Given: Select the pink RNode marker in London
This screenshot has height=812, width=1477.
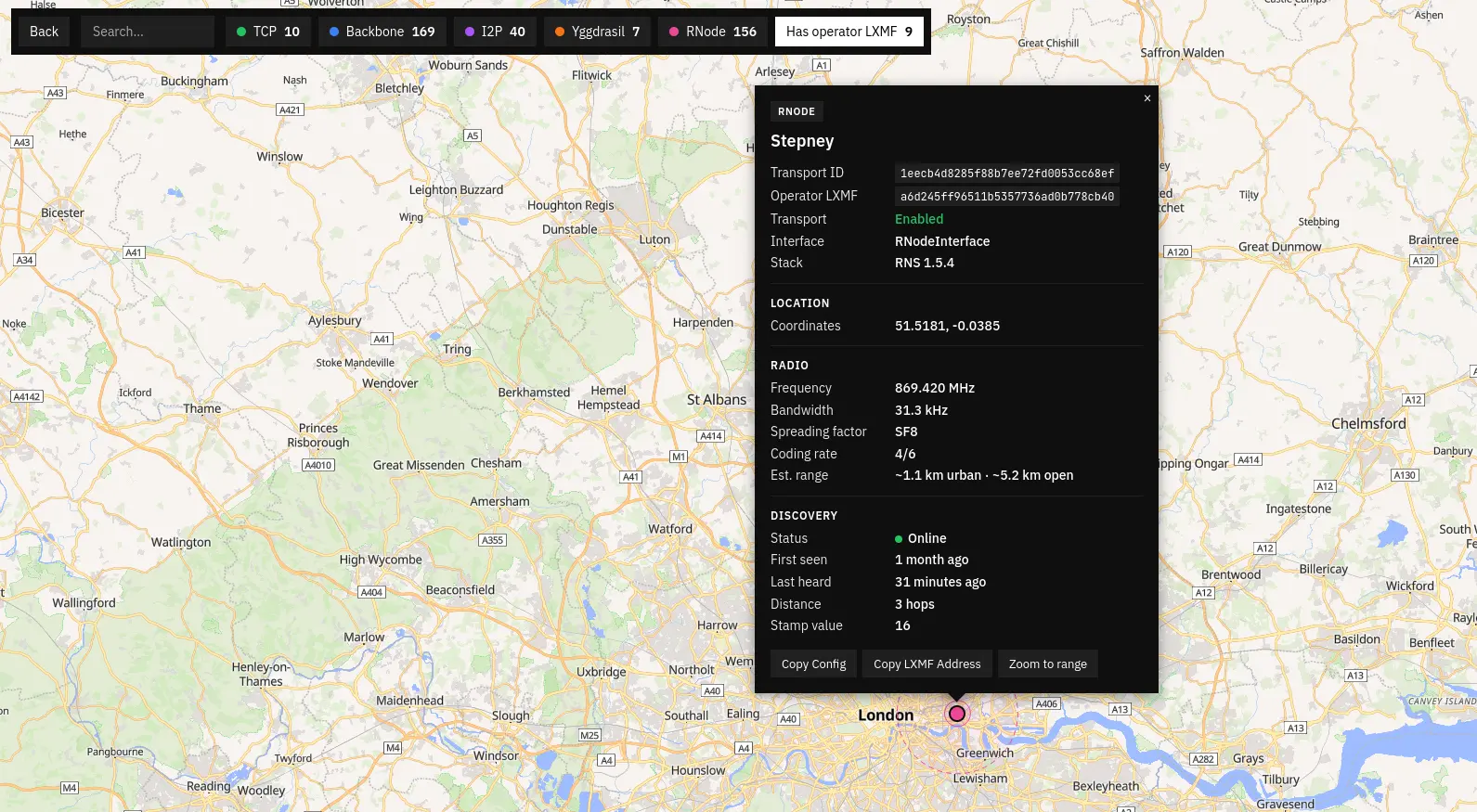Looking at the screenshot, I should 956,714.
